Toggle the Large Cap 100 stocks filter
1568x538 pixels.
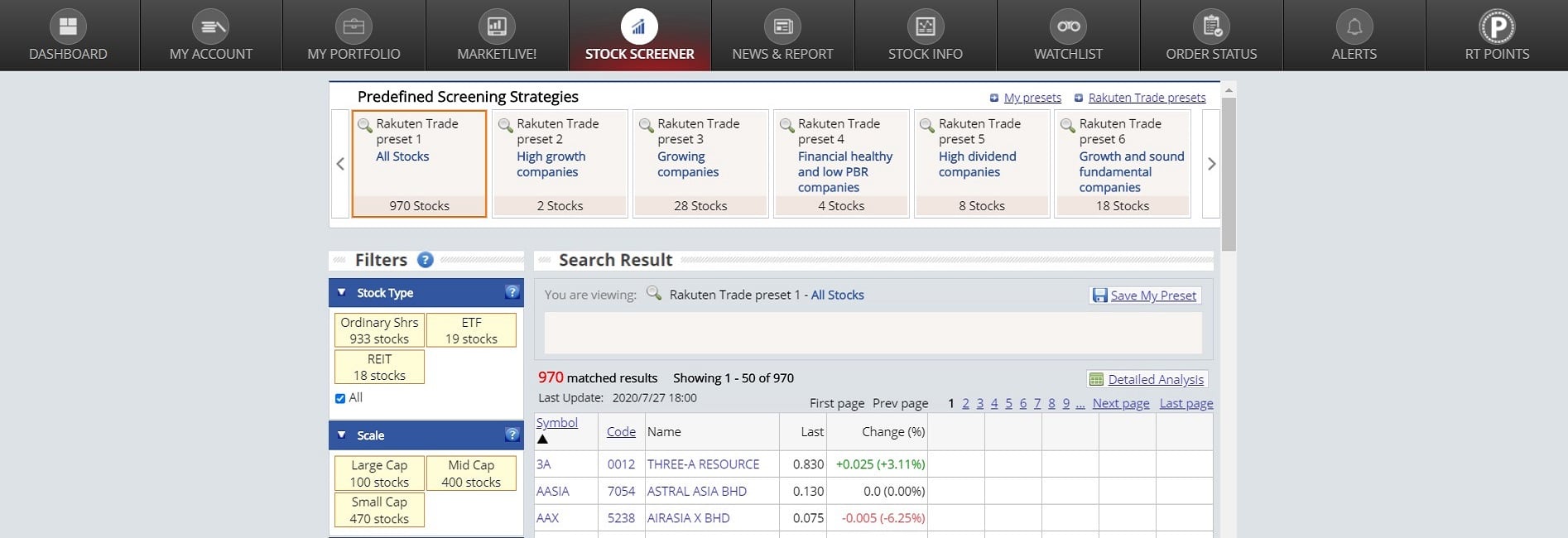[x=379, y=473]
